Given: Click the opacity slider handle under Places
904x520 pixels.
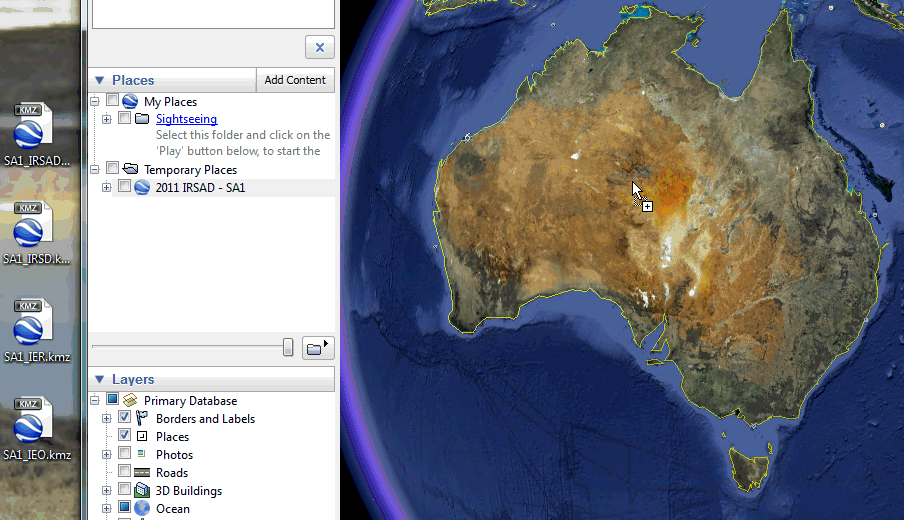Looking at the screenshot, I should [x=288, y=347].
